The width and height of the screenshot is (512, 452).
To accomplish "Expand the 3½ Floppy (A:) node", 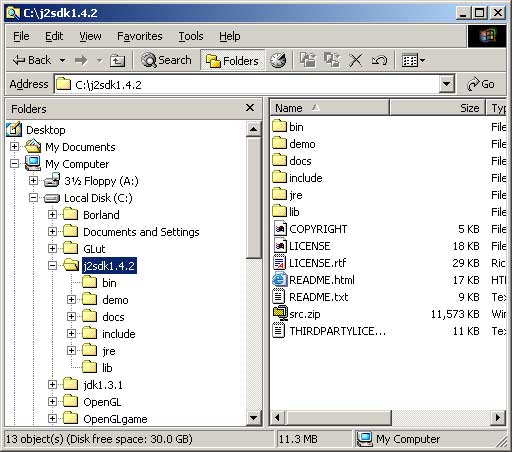I will tap(33, 181).
